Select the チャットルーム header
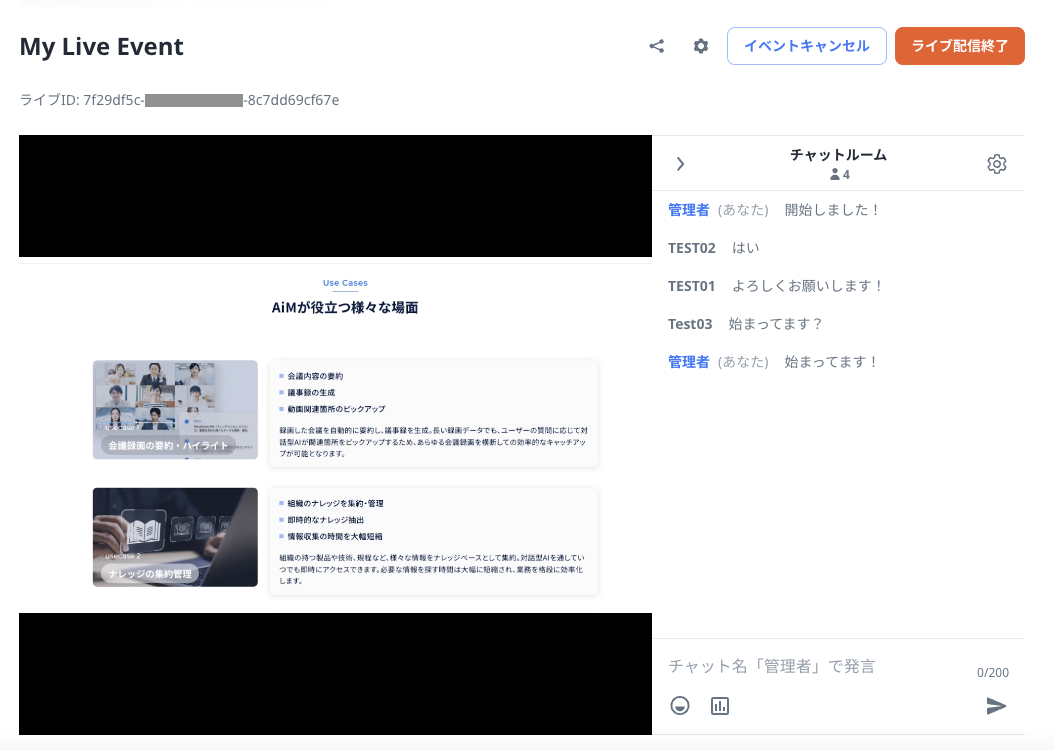The height and width of the screenshot is (750, 1054). click(x=840, y=155)
